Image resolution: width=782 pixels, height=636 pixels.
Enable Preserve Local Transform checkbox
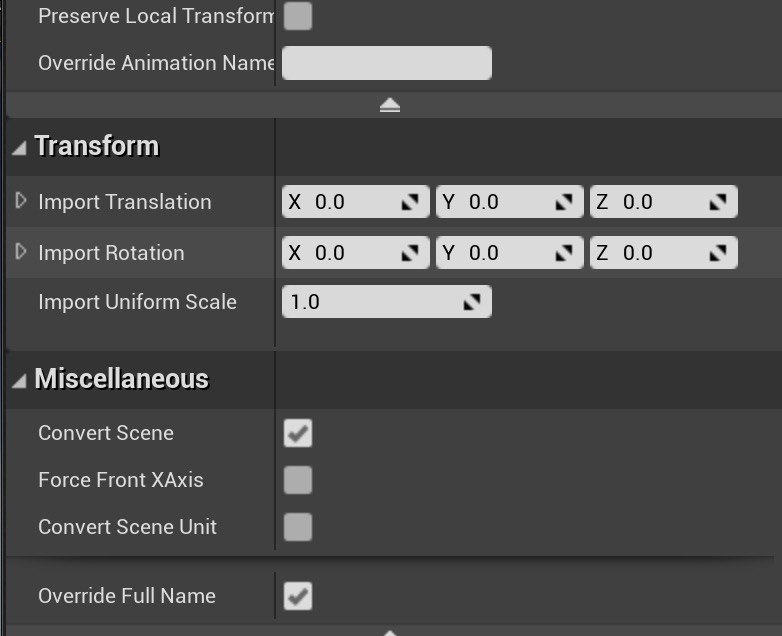[298, 16]
